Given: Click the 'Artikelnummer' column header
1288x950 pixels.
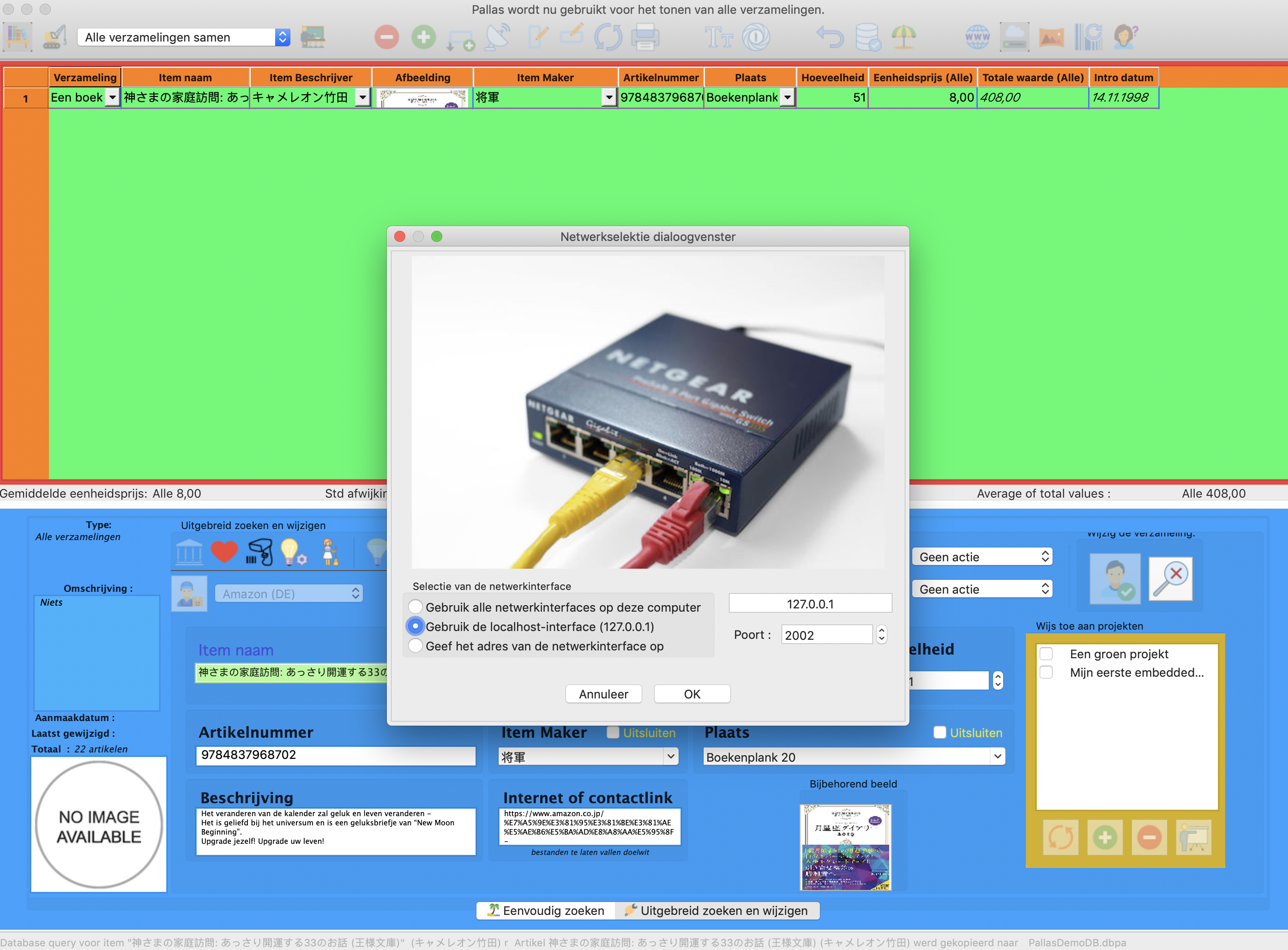Looking at the screenshot, I should (661, 77).
